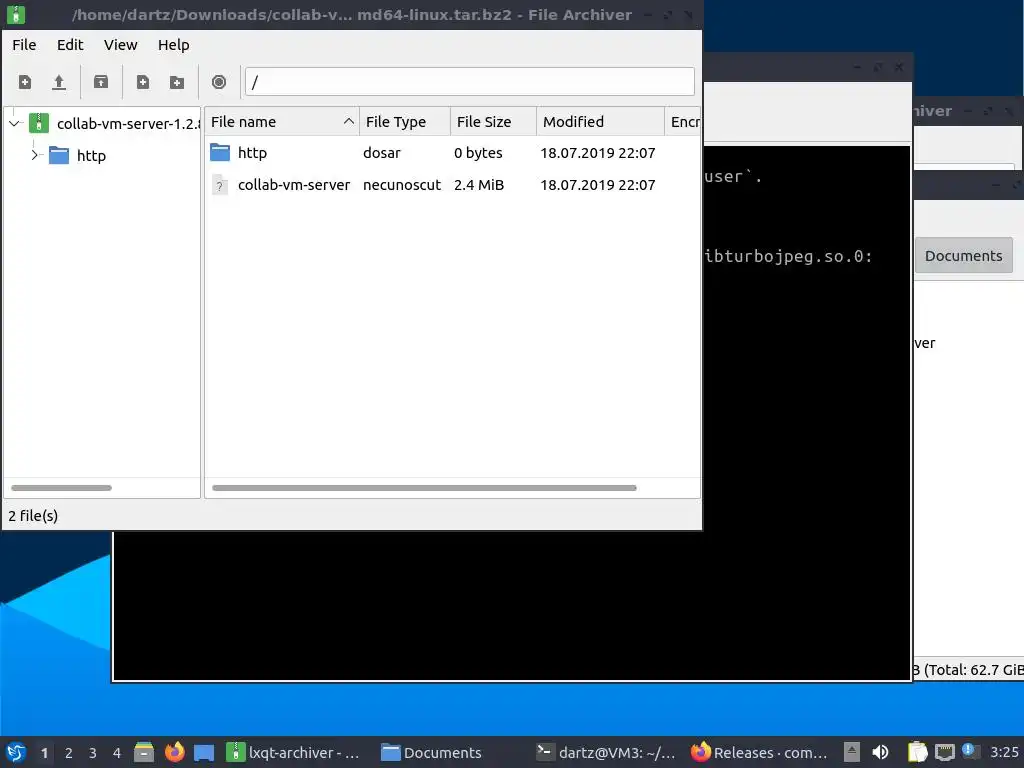
Task: Sort by File name column header
Action: (281, 122)
